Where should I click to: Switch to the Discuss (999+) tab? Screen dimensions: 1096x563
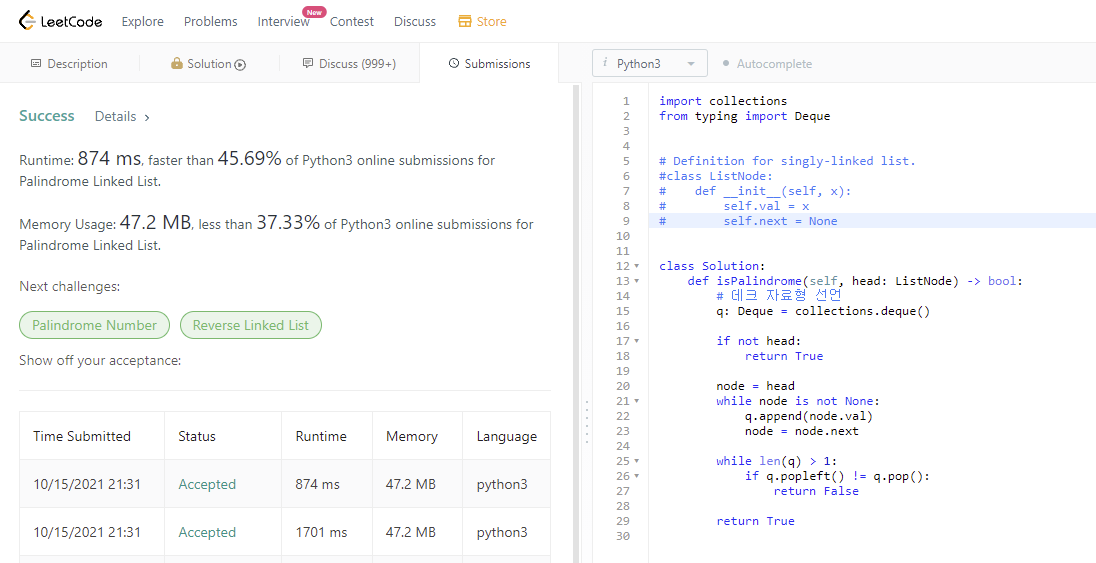[349, 64]
